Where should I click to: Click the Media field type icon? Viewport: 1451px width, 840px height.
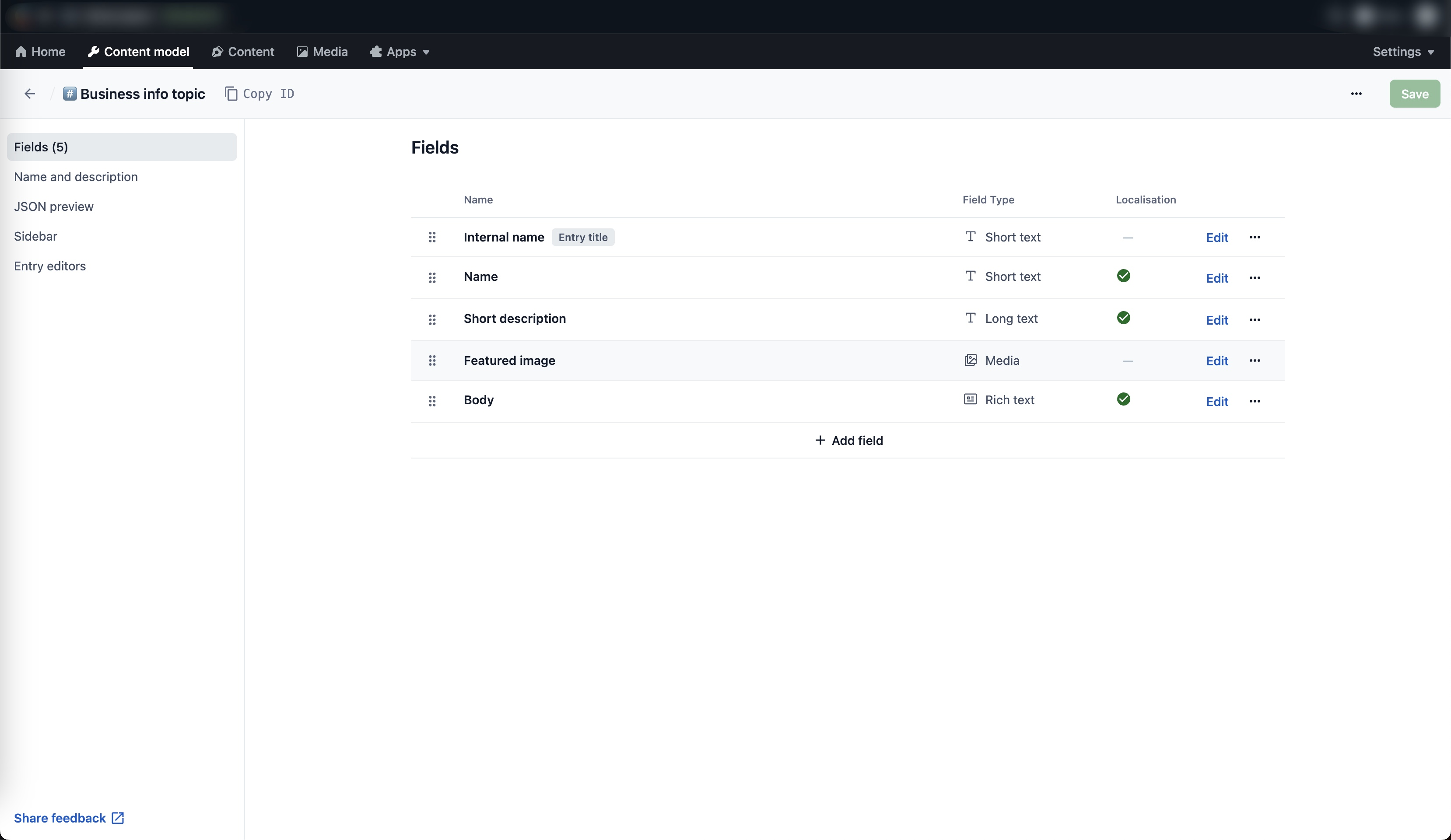[970, 360]
